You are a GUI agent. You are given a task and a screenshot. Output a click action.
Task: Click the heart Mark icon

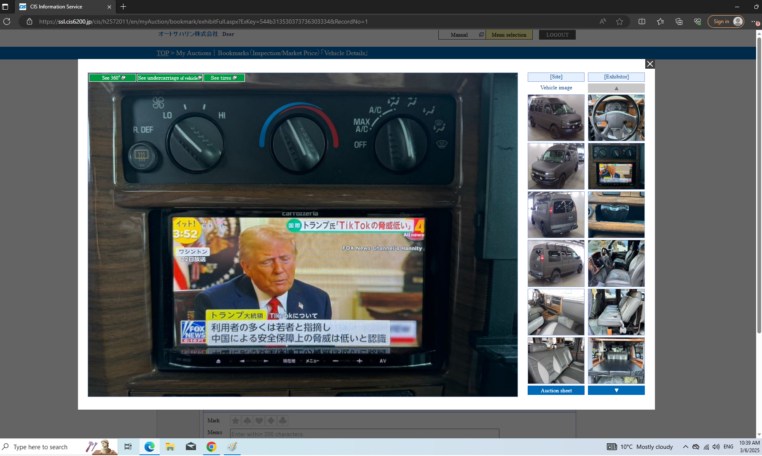click(259, 421)
